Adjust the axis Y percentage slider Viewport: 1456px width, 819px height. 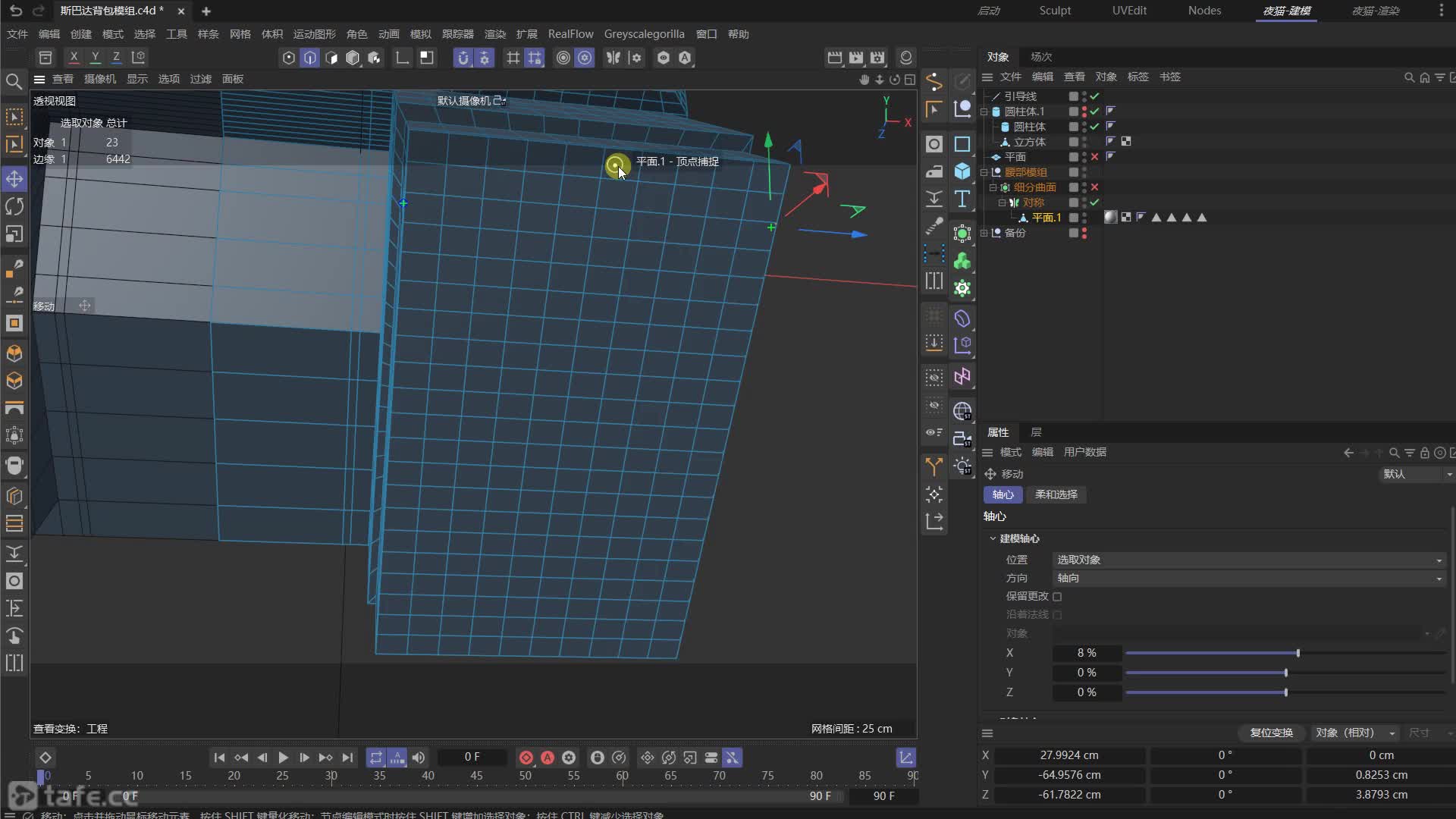tap(1285, 673)
